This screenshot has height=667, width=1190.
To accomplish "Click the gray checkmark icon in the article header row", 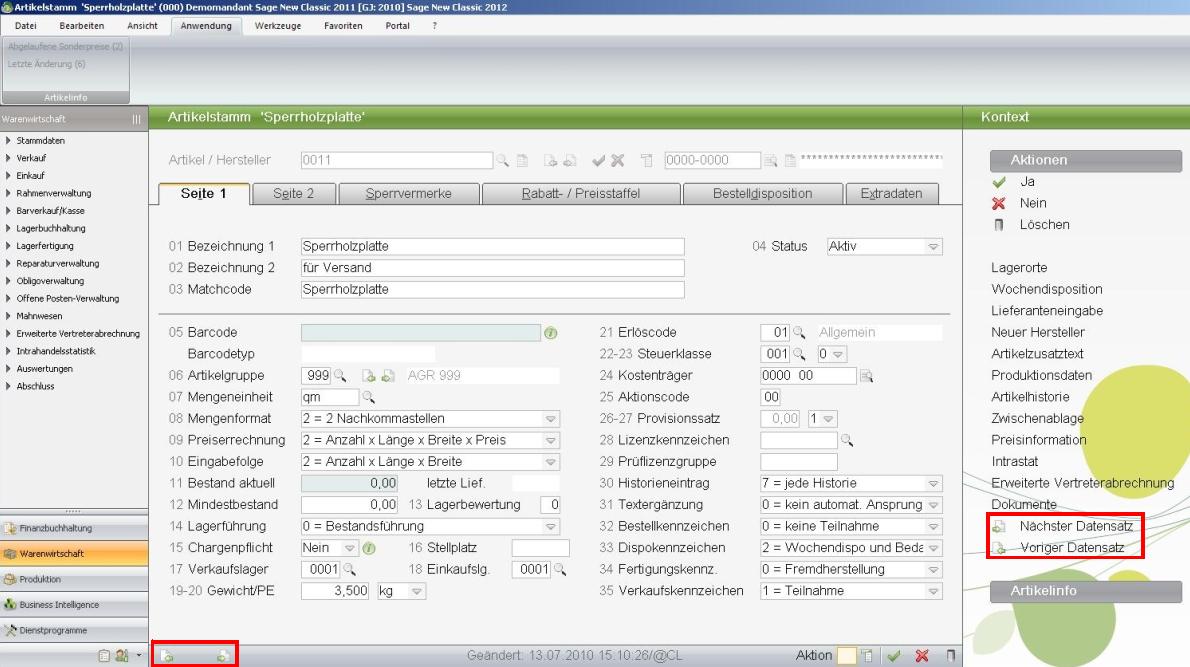I will [599, 160].
